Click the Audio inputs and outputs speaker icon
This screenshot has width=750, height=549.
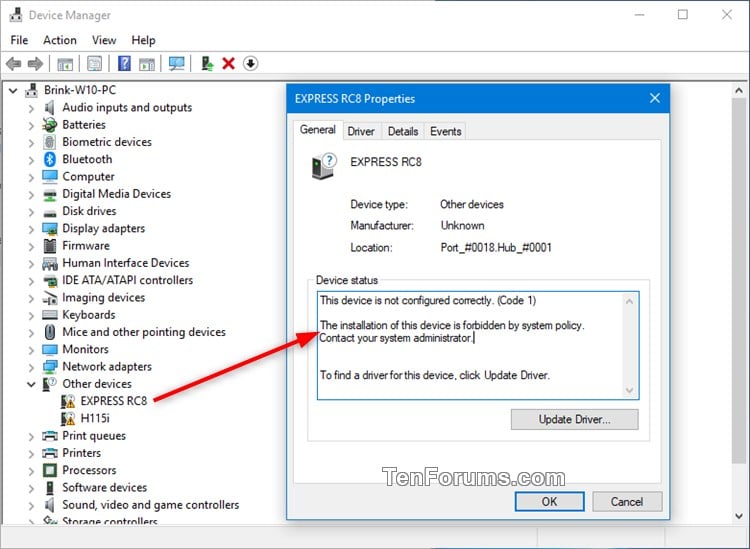(50, 108)
